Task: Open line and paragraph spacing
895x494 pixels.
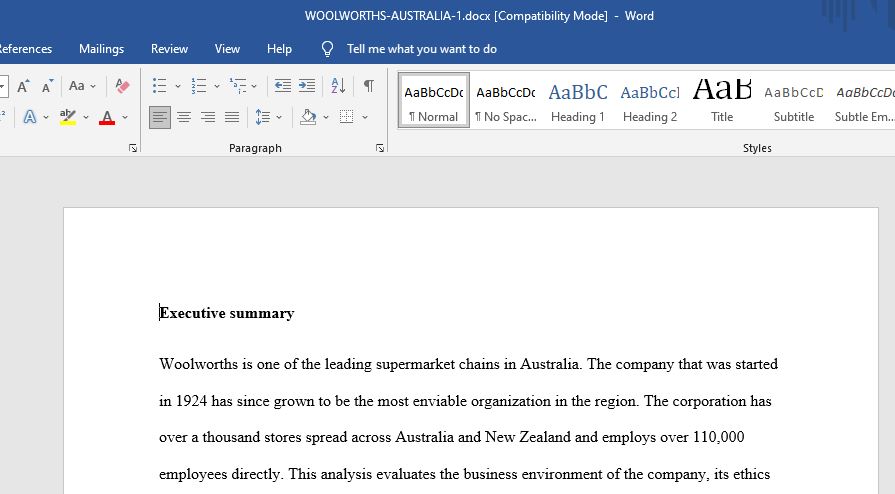Action: (x=263, y=117)
